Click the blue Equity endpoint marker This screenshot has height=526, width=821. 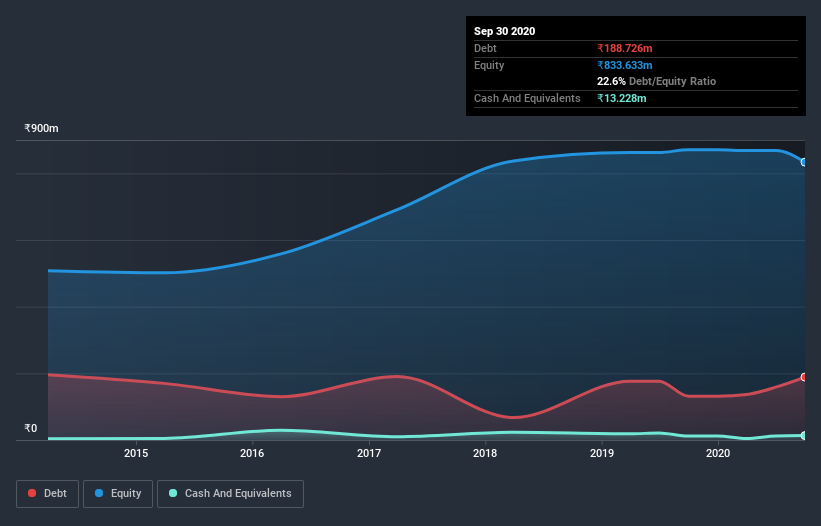pyautogui.click(x=804, y=162)
